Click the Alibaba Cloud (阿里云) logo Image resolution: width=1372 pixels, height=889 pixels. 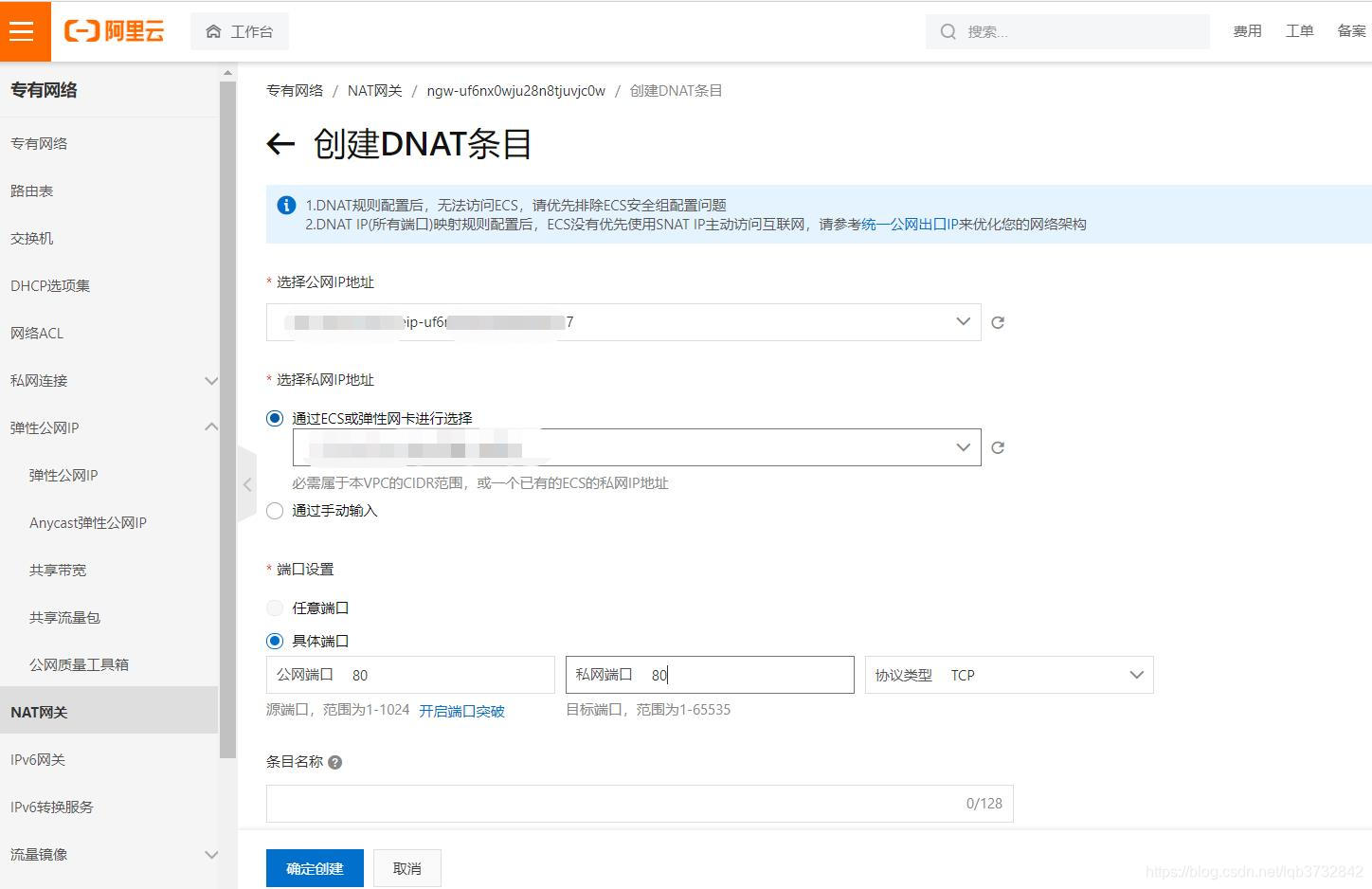[114, 31]
